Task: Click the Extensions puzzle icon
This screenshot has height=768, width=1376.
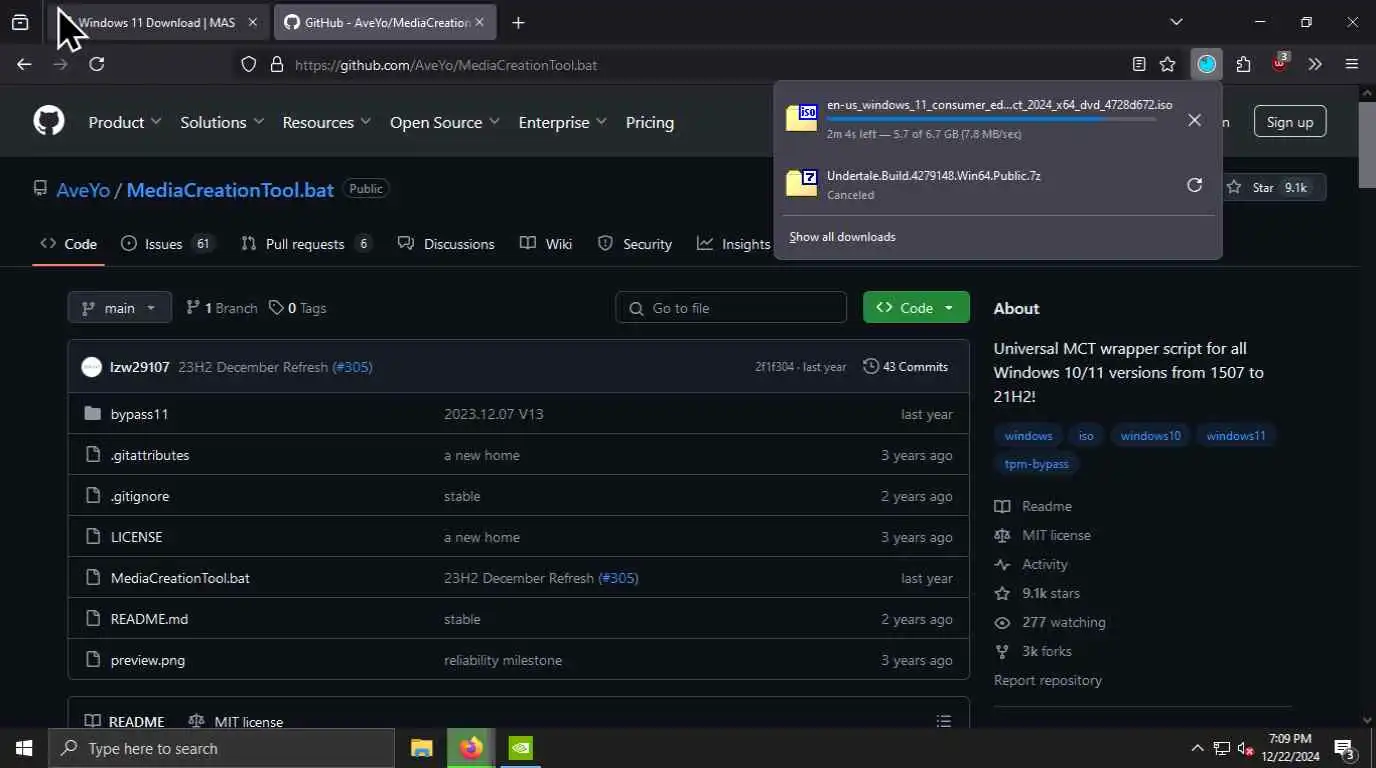Action: click(1243, 64)
